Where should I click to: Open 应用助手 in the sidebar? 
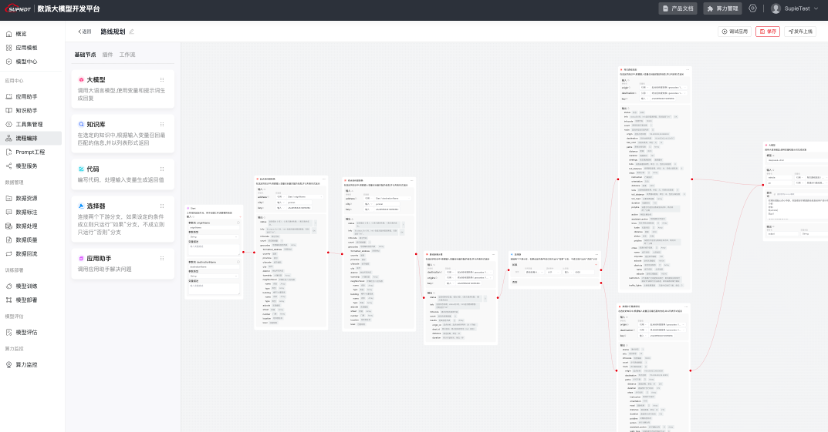[x=26, y=97]
